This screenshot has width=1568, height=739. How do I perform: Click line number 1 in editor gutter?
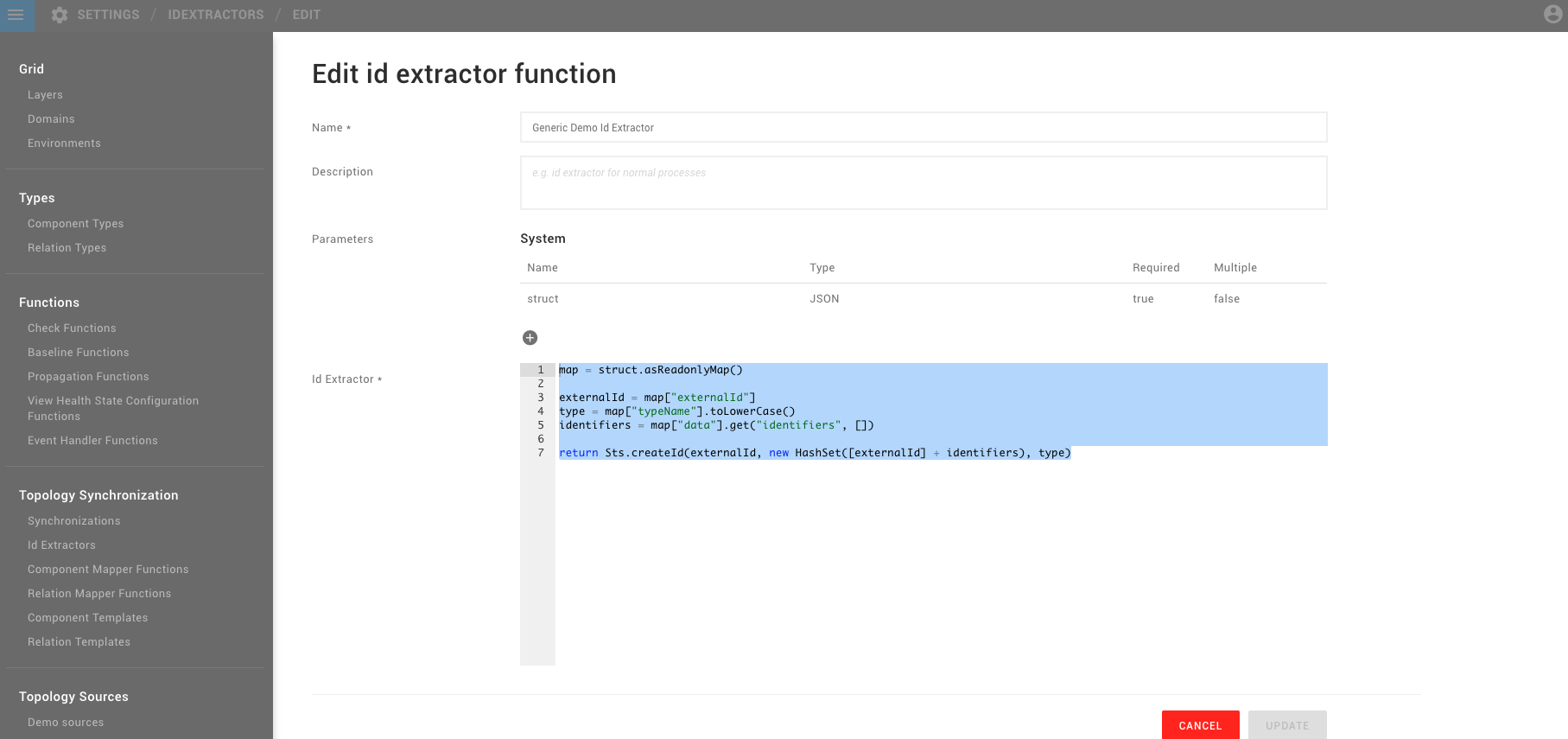click(541, 370)
